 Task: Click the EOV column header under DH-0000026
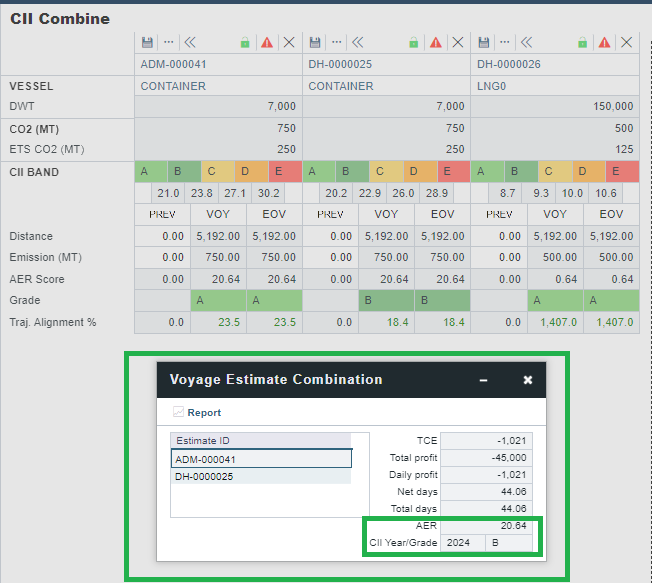point(610,214)
